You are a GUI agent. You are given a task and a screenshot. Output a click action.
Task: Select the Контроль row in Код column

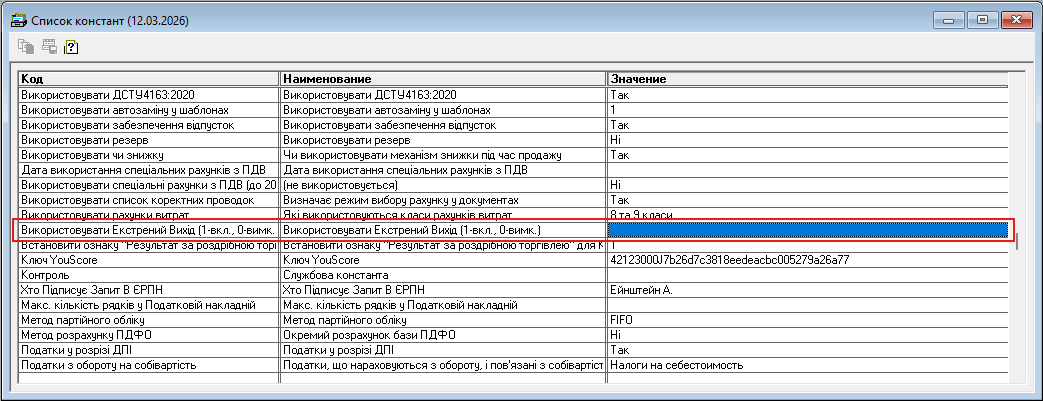pos(148,275)
